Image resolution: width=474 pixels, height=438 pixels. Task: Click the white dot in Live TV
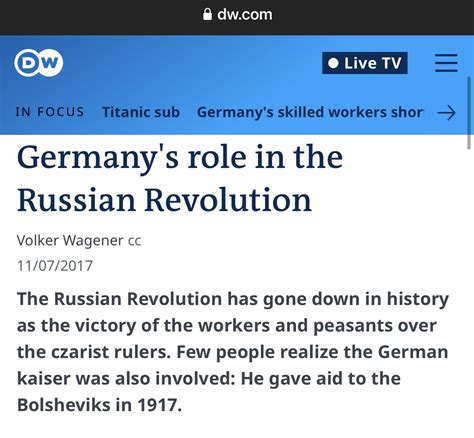coord(333,63)
